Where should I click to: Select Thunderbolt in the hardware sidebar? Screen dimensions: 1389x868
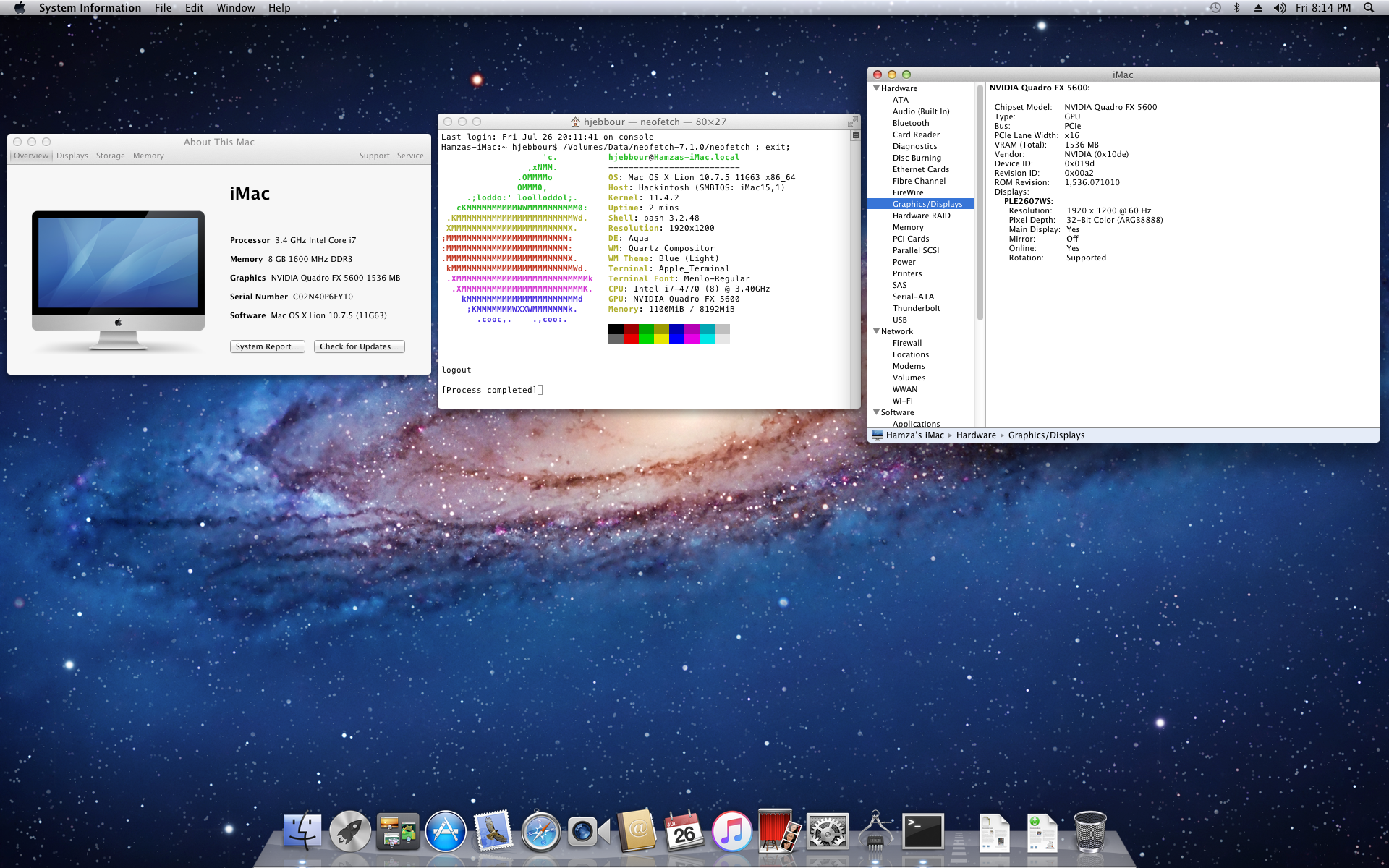pos(916,308)
